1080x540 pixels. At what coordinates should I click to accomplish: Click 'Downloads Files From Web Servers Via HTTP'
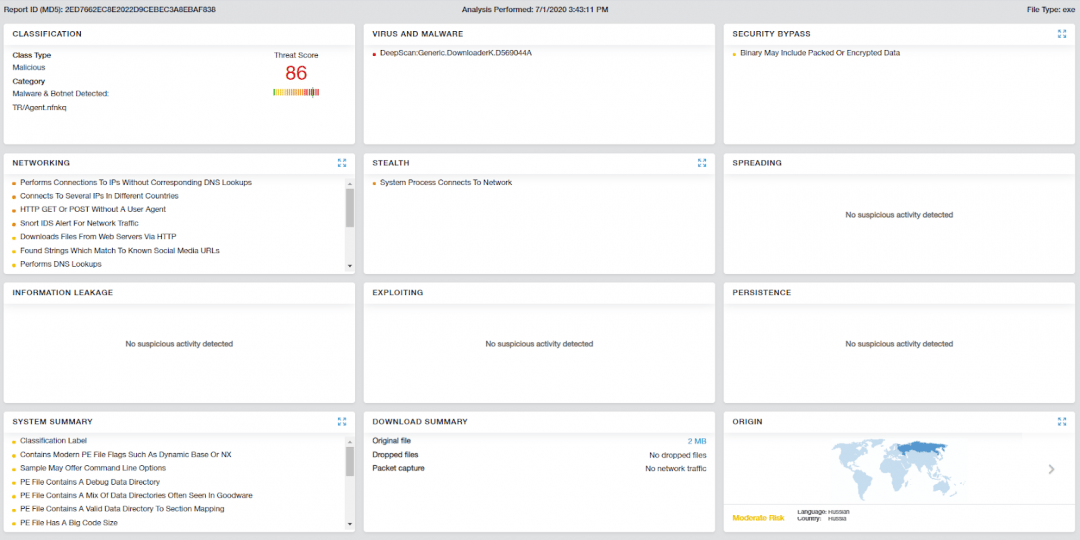[x=98, y=237]
